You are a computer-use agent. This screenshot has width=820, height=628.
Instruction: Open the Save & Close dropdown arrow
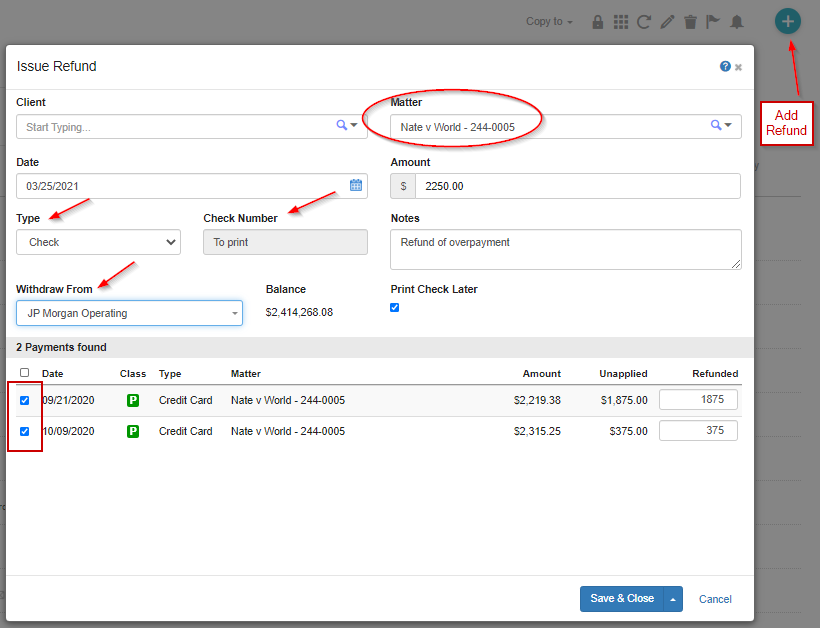673,599
